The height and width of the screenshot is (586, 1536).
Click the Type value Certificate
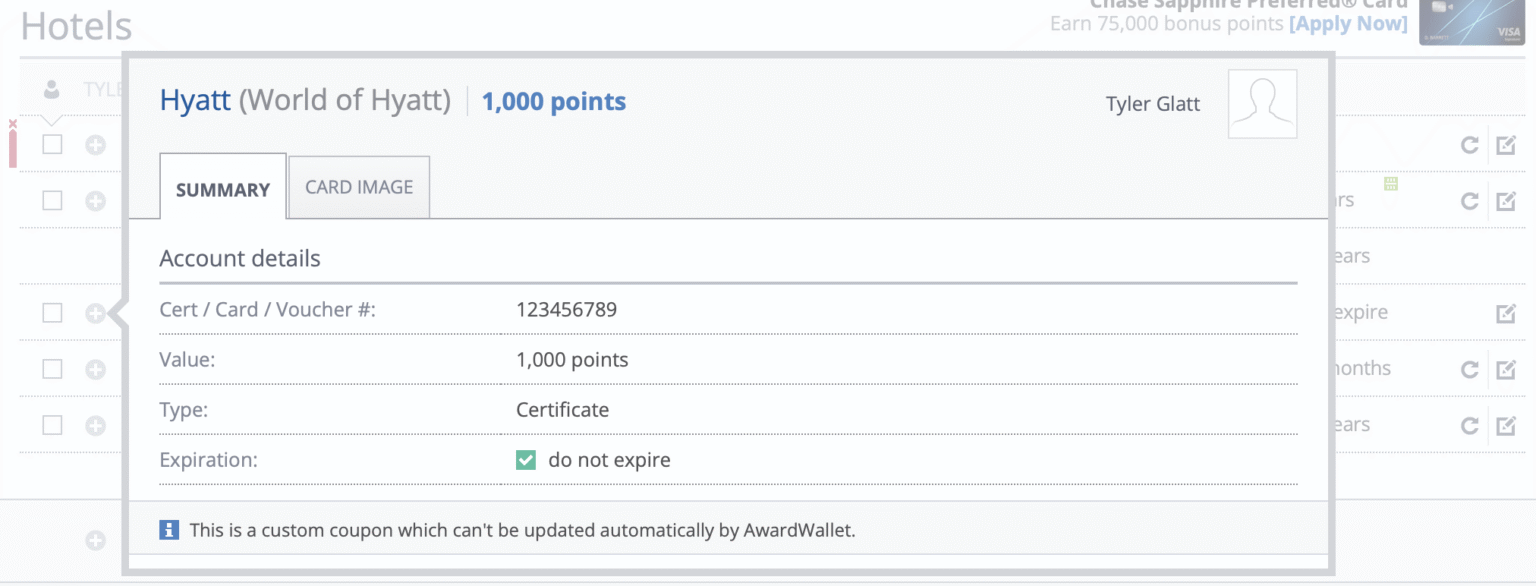[x=562, y=409]
